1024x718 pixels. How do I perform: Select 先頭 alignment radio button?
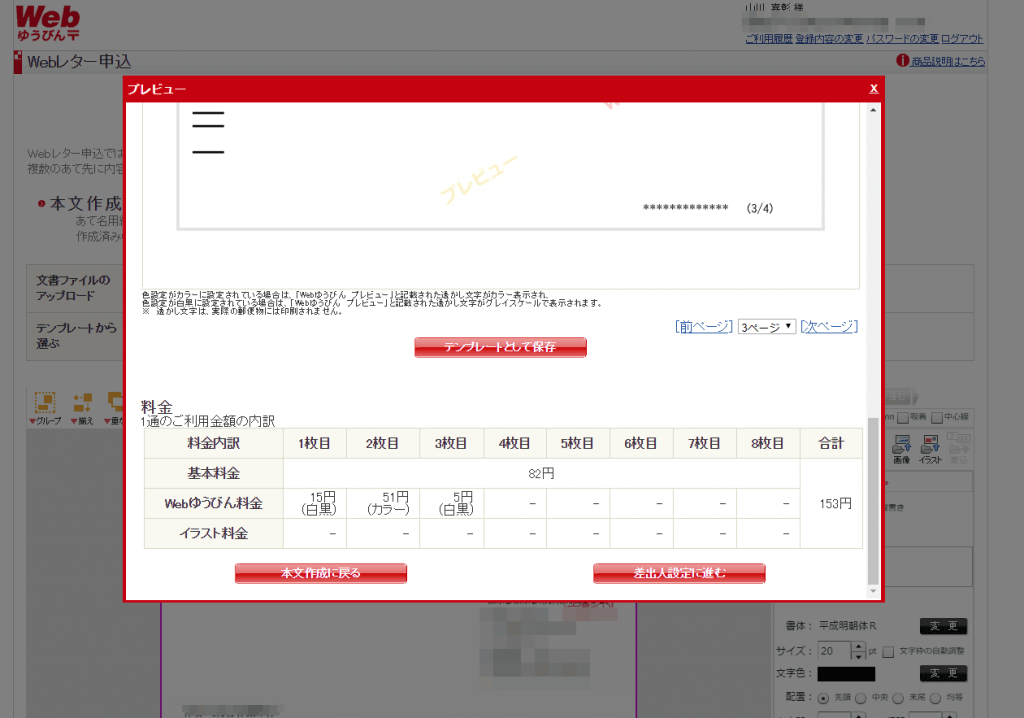tap(824, 698)
